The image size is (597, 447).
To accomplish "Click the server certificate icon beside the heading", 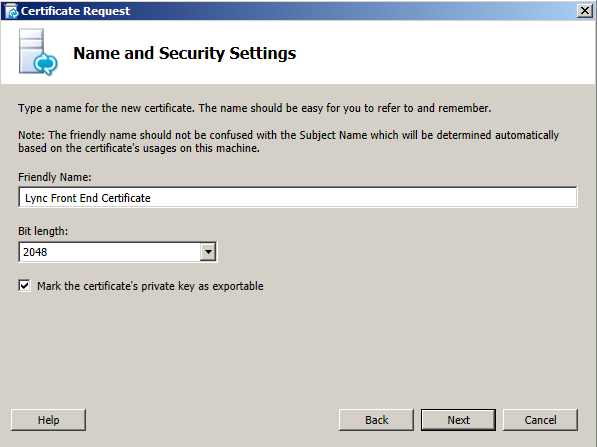I will coord(38,52).
